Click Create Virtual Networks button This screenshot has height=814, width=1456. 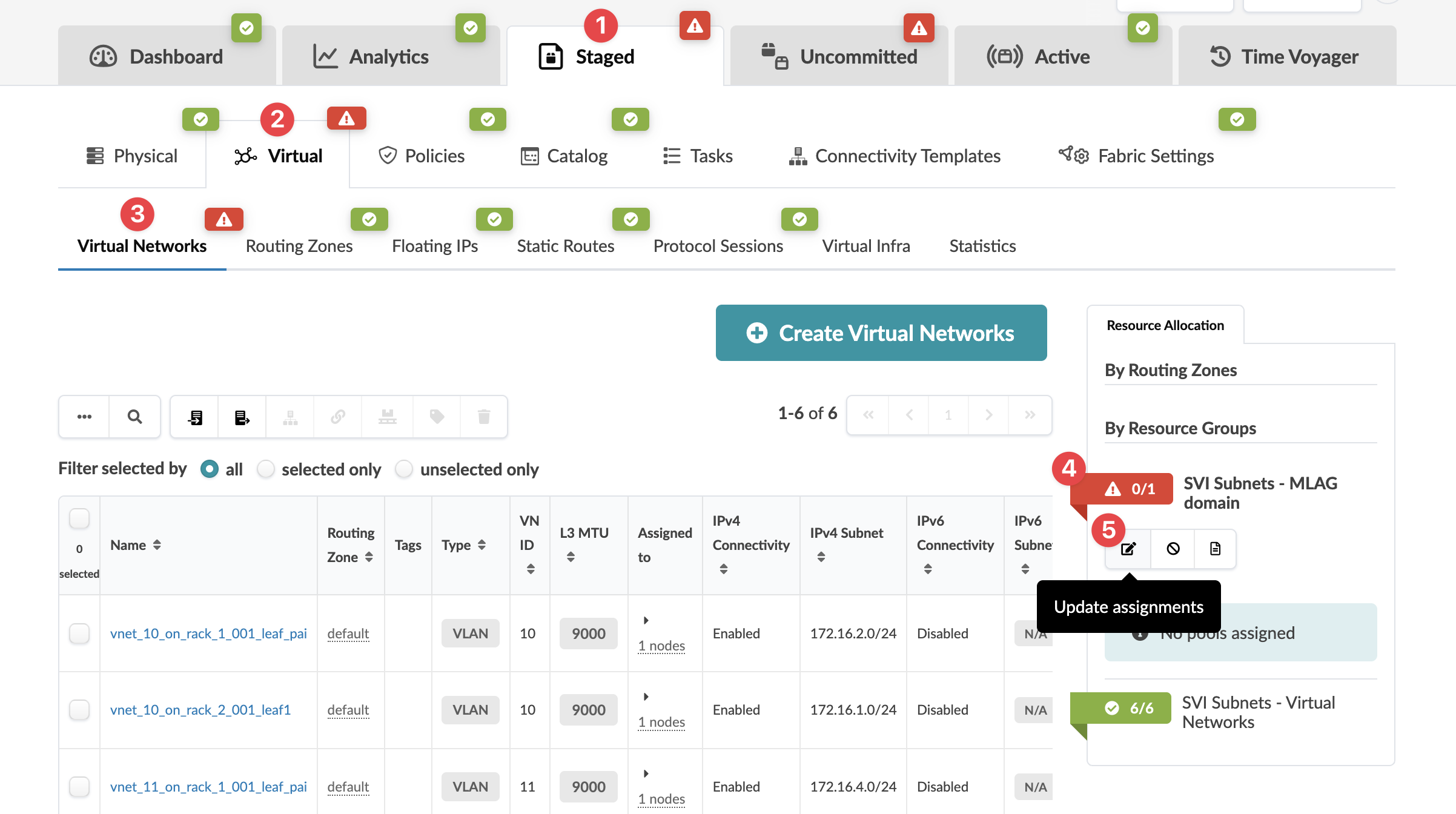(881, 333)
